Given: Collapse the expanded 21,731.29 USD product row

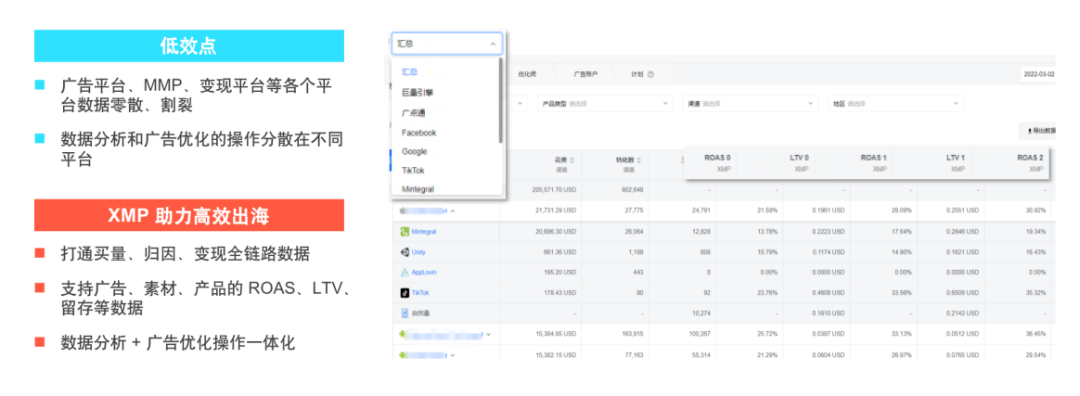Looking at the screenshot, I should 453,211.
